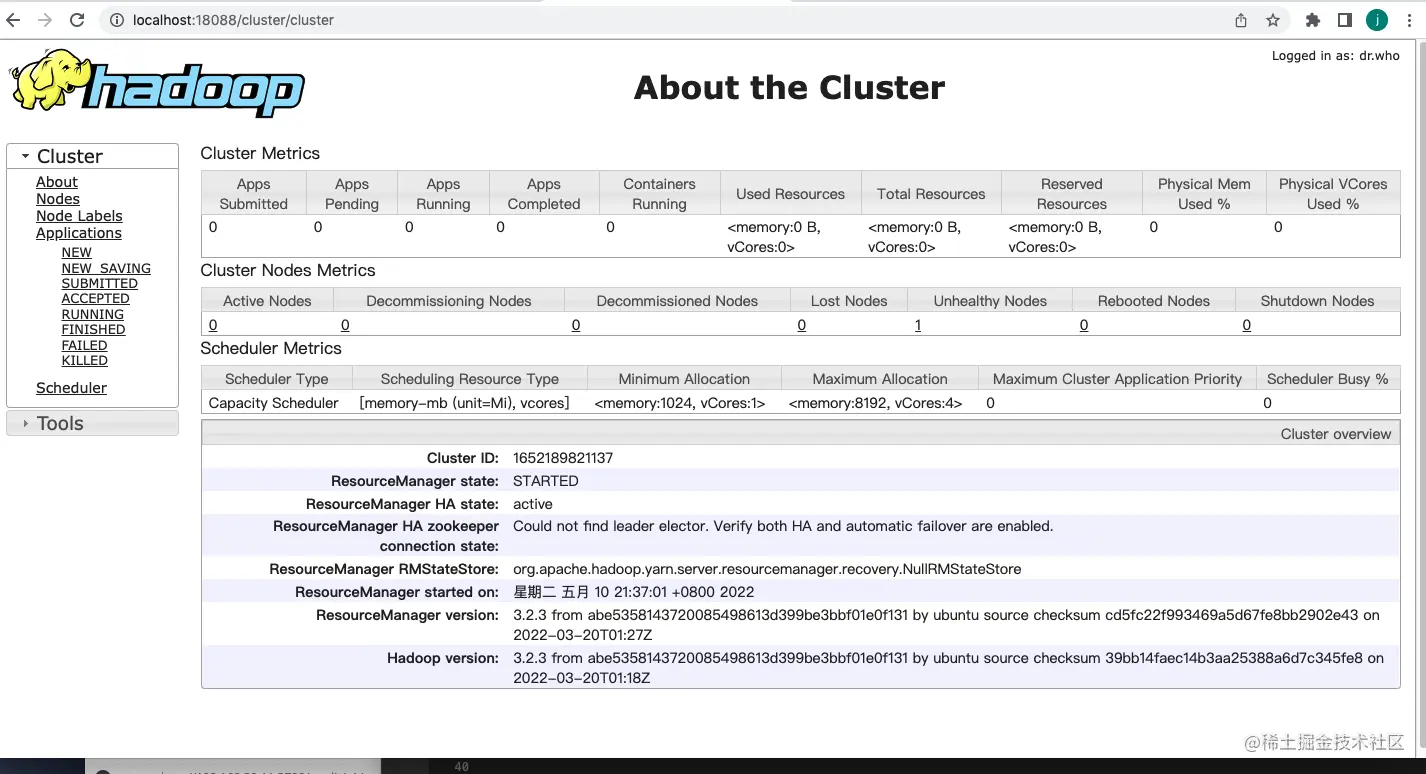Click the ResourceManager state STARTED value
The width and height of the screenshot is (1426, 774).
tap(546, 481)
